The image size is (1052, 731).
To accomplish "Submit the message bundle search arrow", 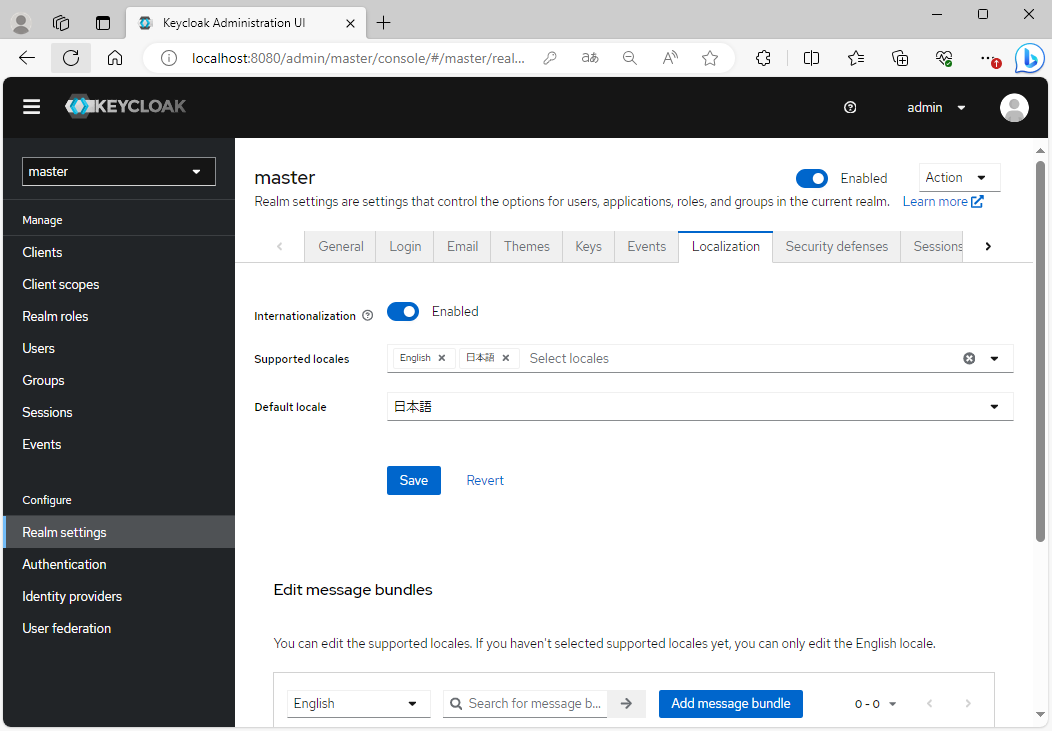I will [x=626, y=704].
